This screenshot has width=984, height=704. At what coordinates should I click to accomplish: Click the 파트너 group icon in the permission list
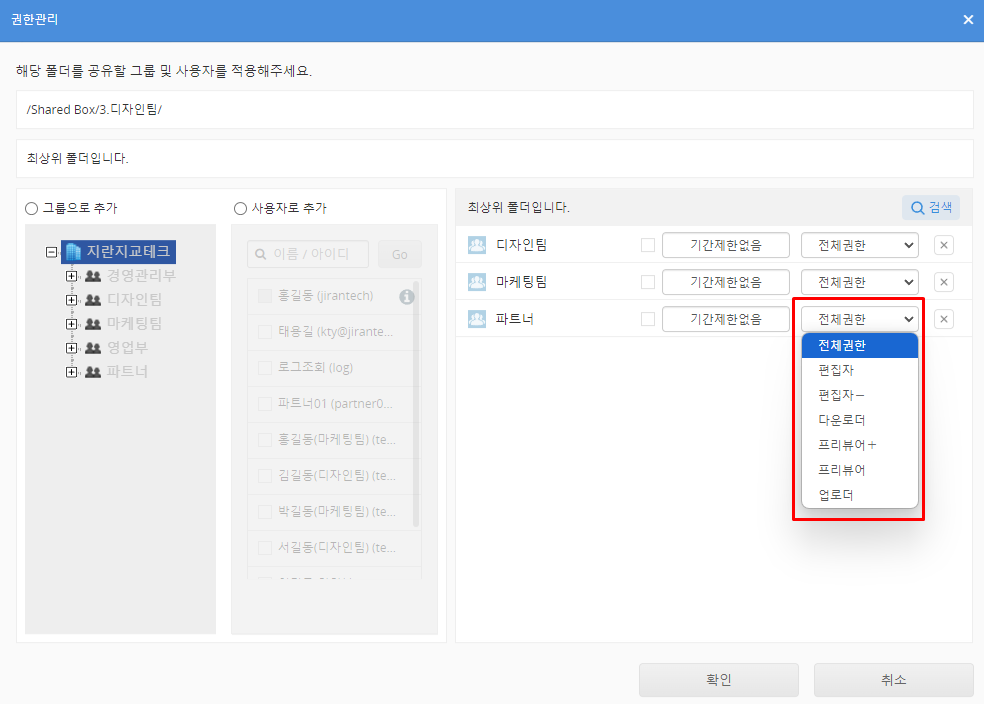pos(477,319)
